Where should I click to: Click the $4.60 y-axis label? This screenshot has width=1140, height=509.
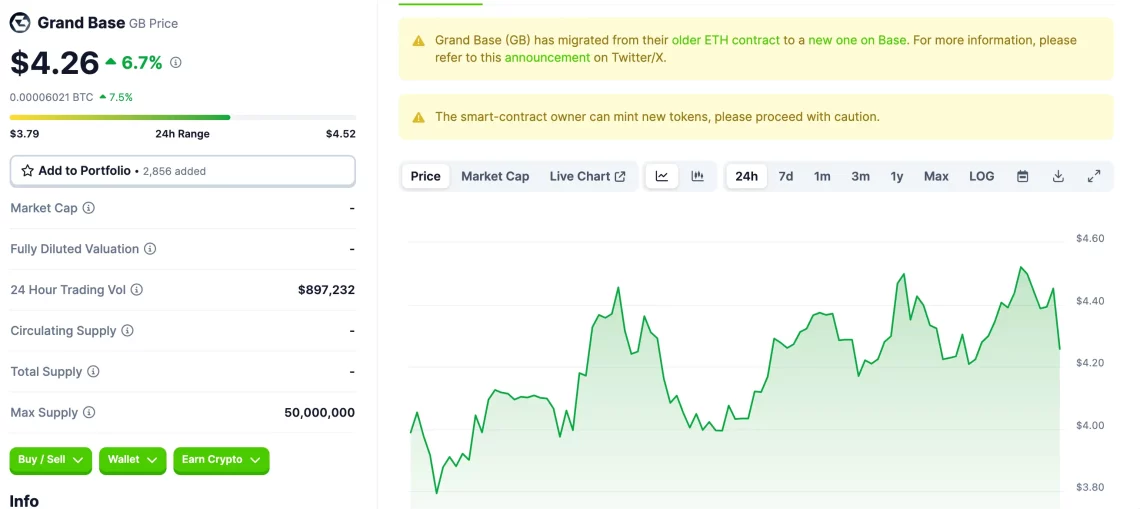point(1090,239)
